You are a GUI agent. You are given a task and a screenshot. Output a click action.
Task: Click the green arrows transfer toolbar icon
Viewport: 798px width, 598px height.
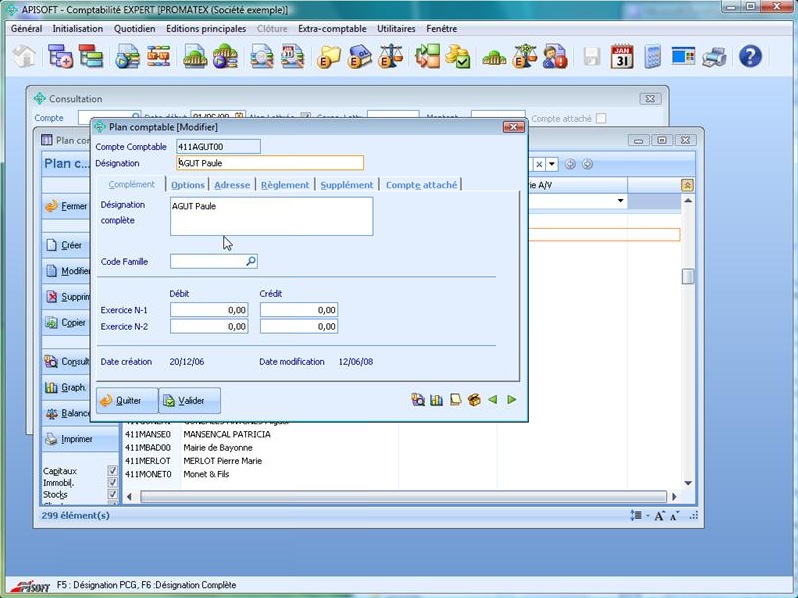(427, 56)
